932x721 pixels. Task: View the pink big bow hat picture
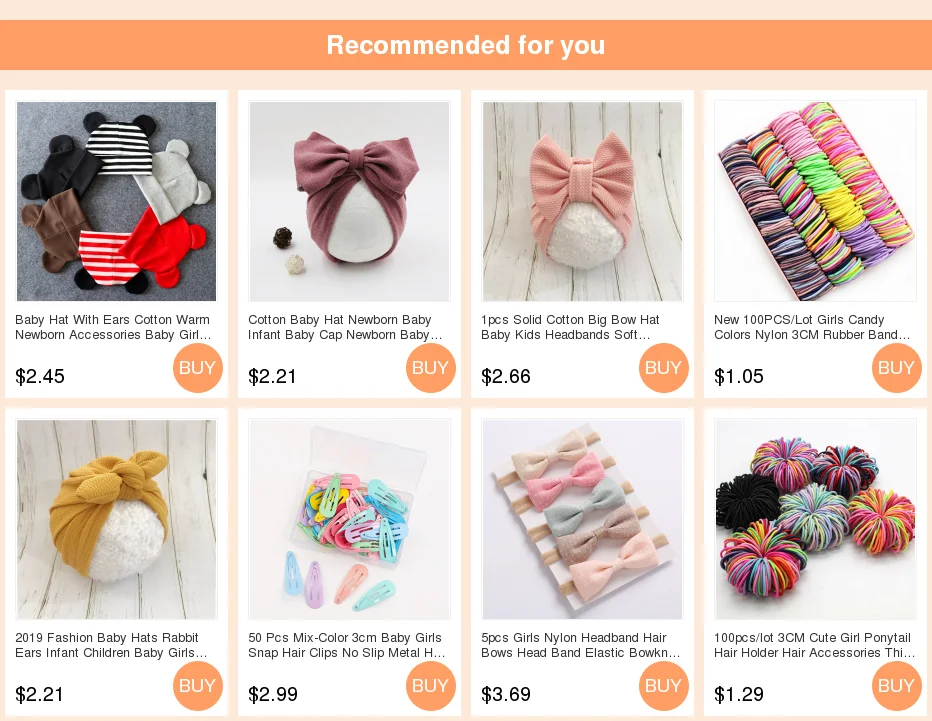pos(582,201)
